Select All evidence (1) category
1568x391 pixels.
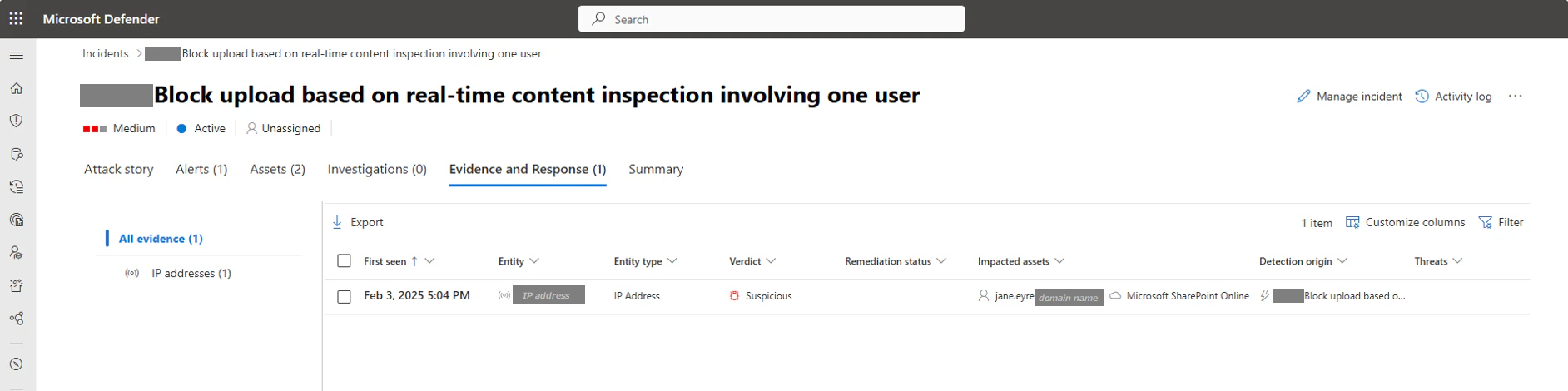161,239
